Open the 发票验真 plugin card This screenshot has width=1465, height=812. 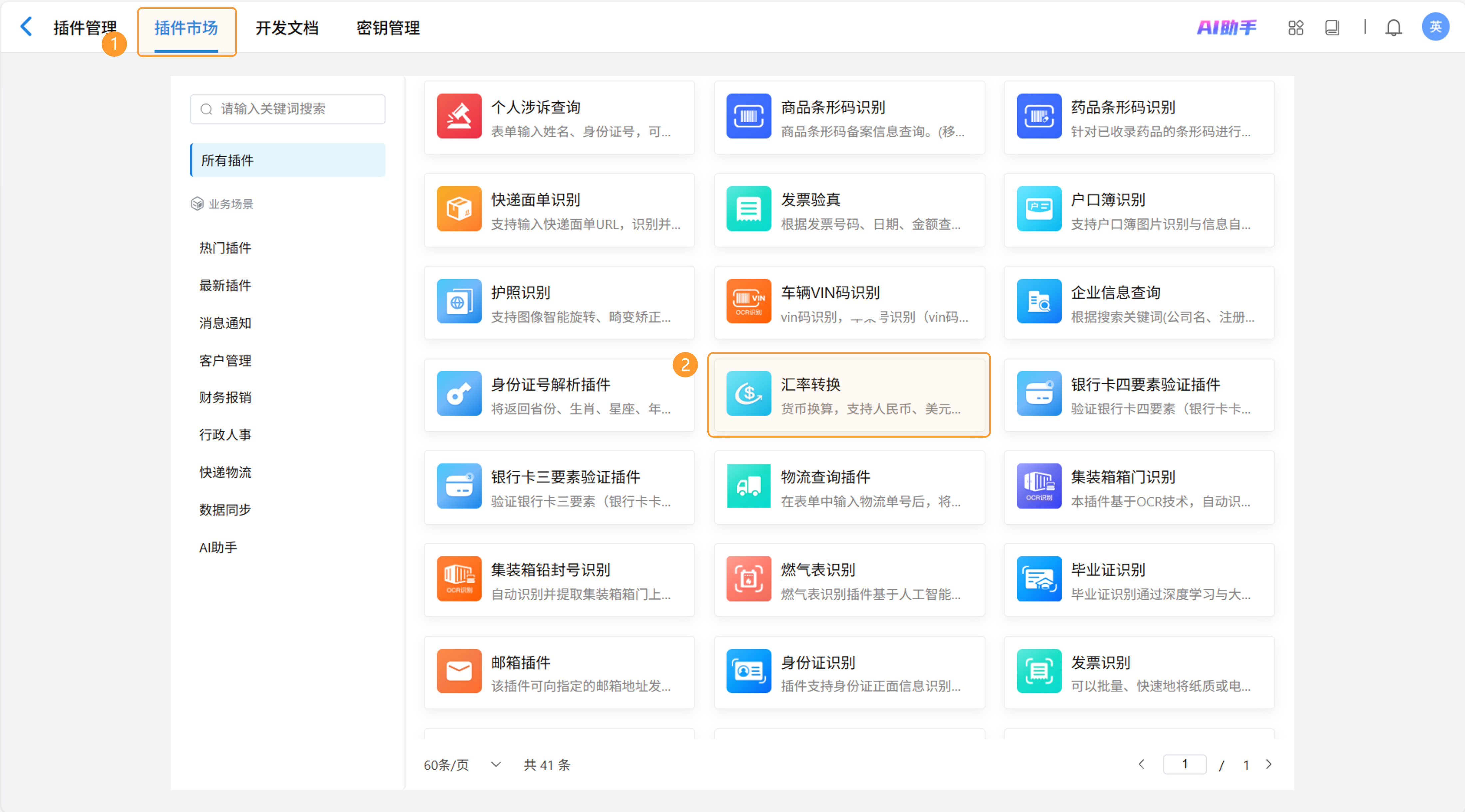[848, 210]
